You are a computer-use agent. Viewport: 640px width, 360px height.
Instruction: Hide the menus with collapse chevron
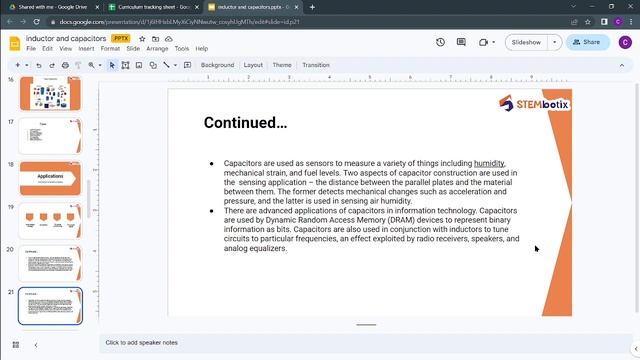pos(622,65)
